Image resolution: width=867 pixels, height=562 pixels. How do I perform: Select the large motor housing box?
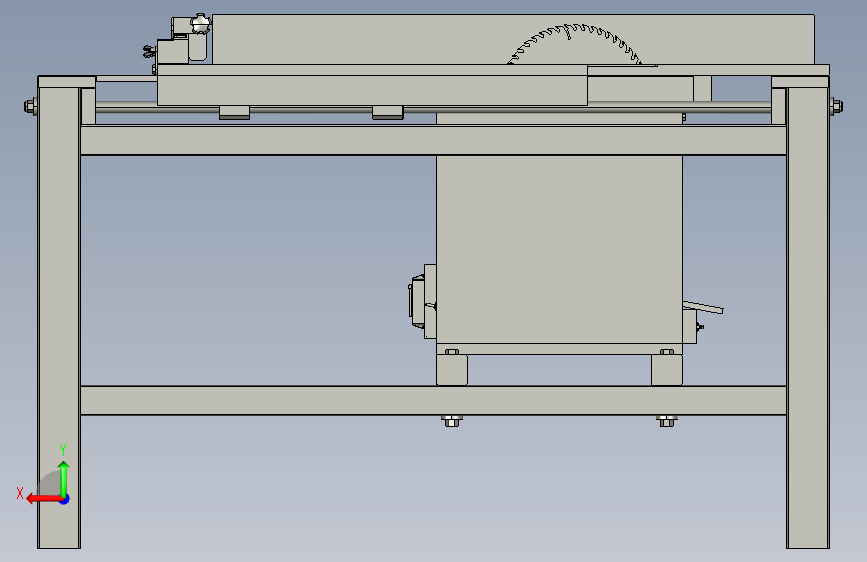(x=559, y=249)
